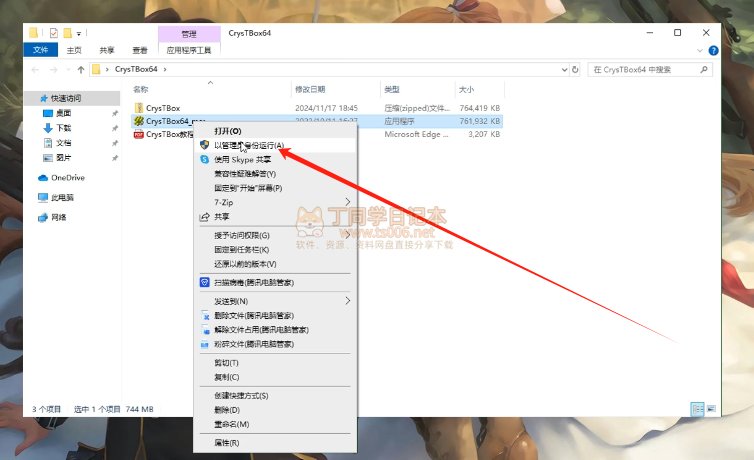Switch to details view in status bar

[697, 409]
